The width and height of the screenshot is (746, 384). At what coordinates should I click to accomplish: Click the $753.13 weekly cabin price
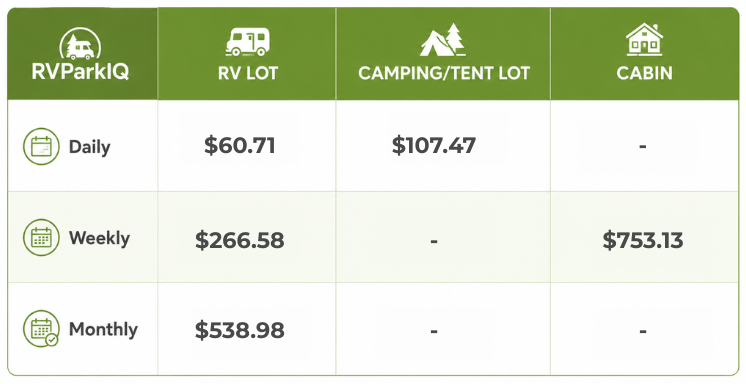[x=643, y=240]
